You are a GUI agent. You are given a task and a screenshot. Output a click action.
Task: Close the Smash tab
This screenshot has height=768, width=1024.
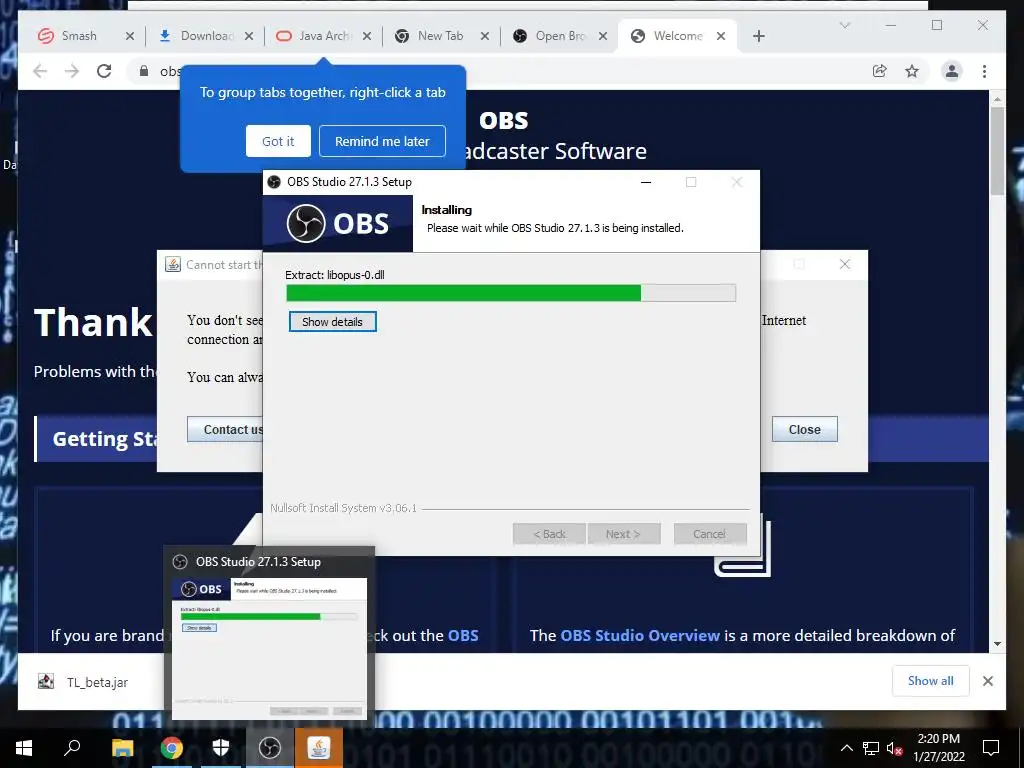click(x=129, y=37)
